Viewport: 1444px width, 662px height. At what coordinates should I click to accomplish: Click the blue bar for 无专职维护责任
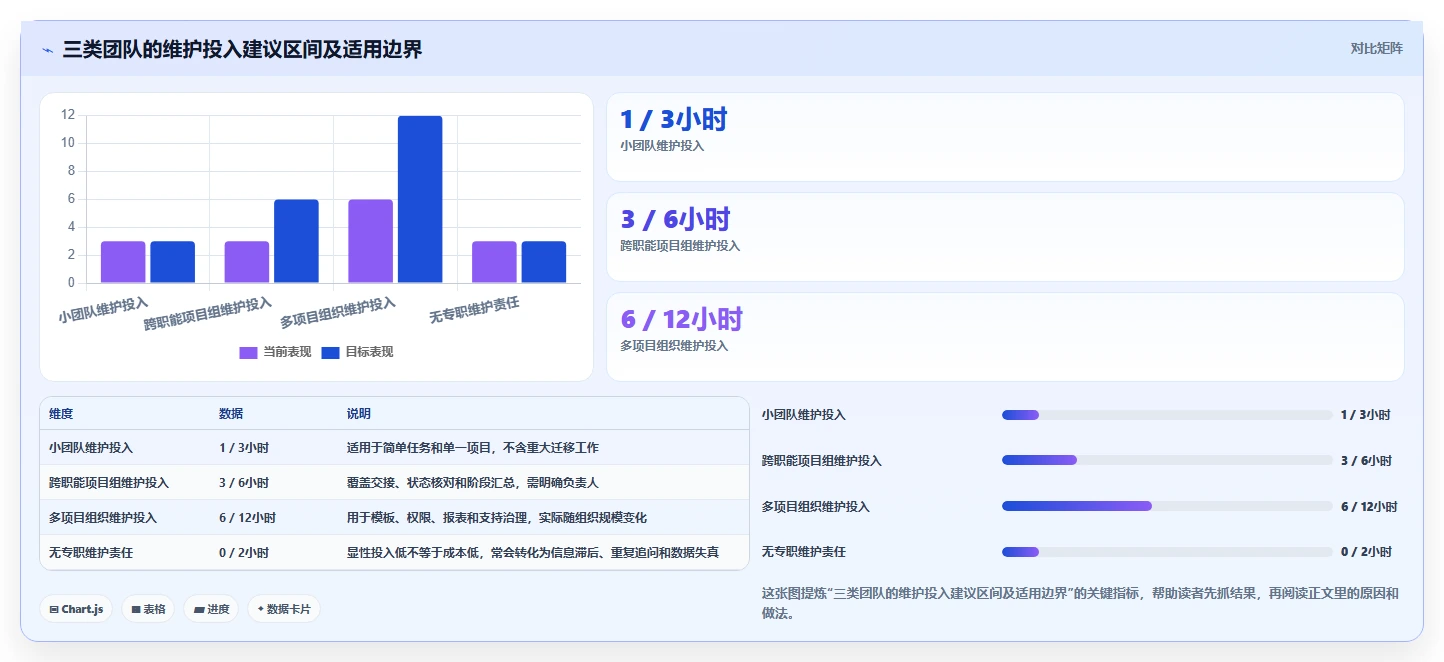pos(544,262)
